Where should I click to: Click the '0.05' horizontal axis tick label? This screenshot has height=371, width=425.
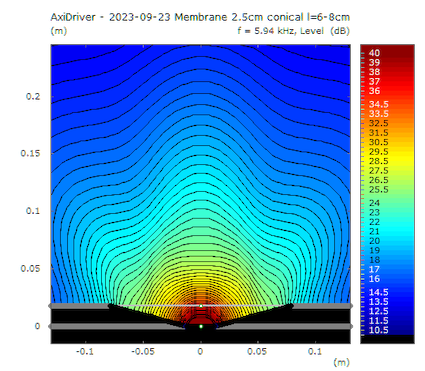(x=257, y=352)
